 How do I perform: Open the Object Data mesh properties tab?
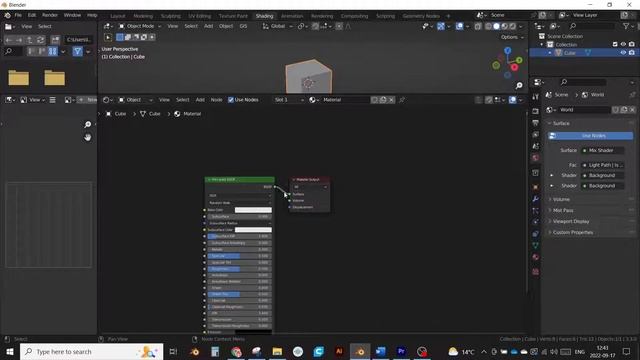536,245
